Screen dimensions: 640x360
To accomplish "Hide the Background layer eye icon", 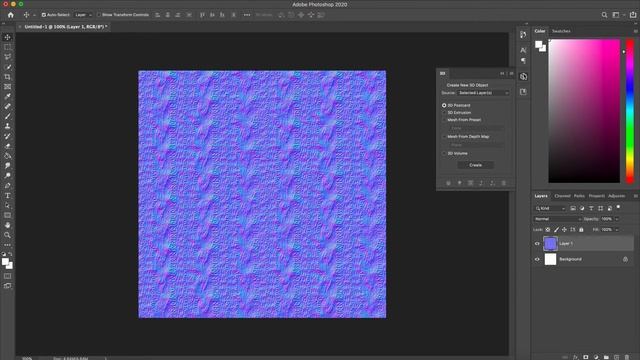I will [x=537, y=259].
